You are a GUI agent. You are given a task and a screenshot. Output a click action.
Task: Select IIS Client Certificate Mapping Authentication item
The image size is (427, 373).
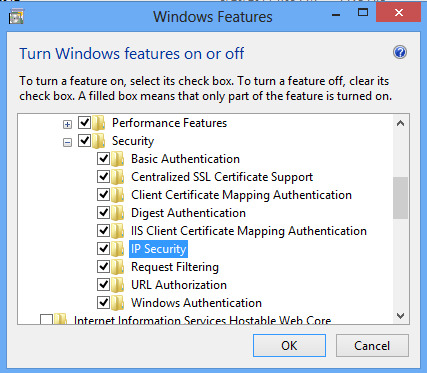pos(249,231)
